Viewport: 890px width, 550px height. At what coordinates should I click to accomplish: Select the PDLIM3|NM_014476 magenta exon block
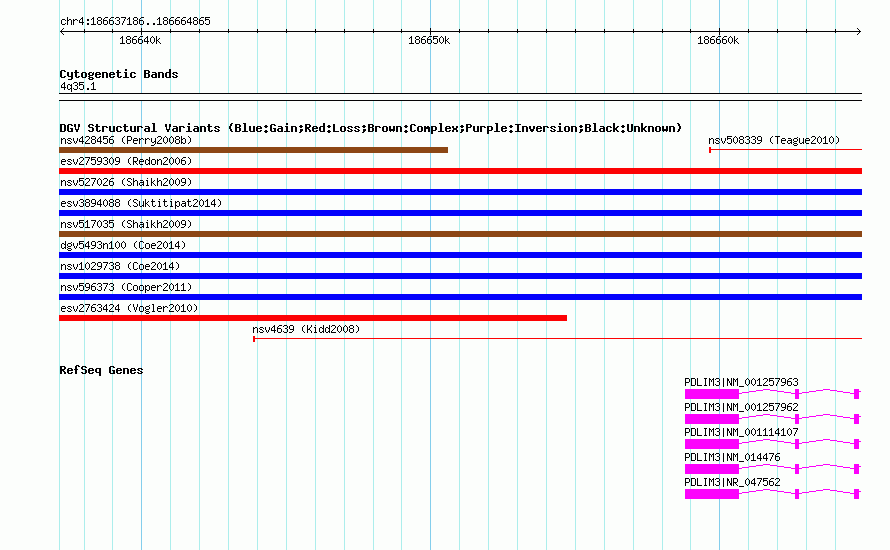click(712, 469)
